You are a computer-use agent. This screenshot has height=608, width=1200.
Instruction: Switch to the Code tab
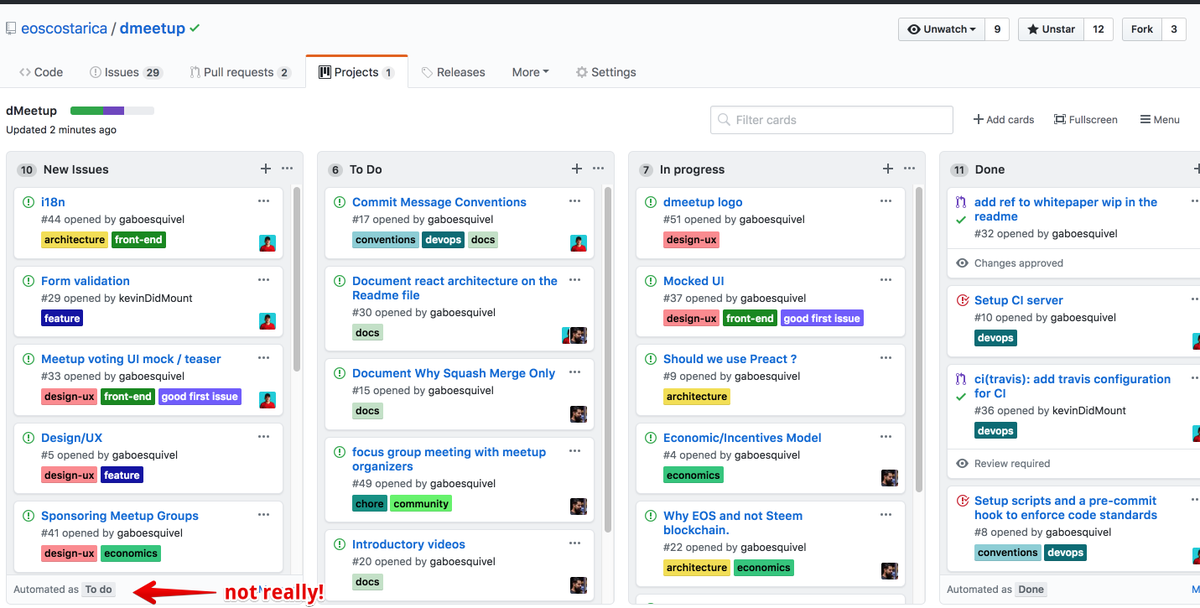click(41, 72)
